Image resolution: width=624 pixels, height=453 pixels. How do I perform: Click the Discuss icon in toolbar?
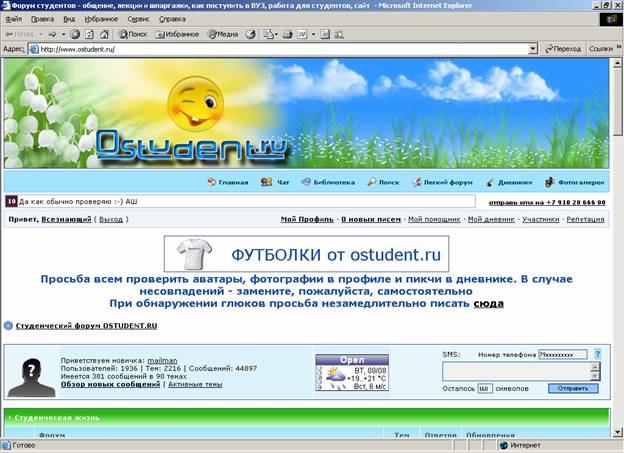[x=325, y=34]
